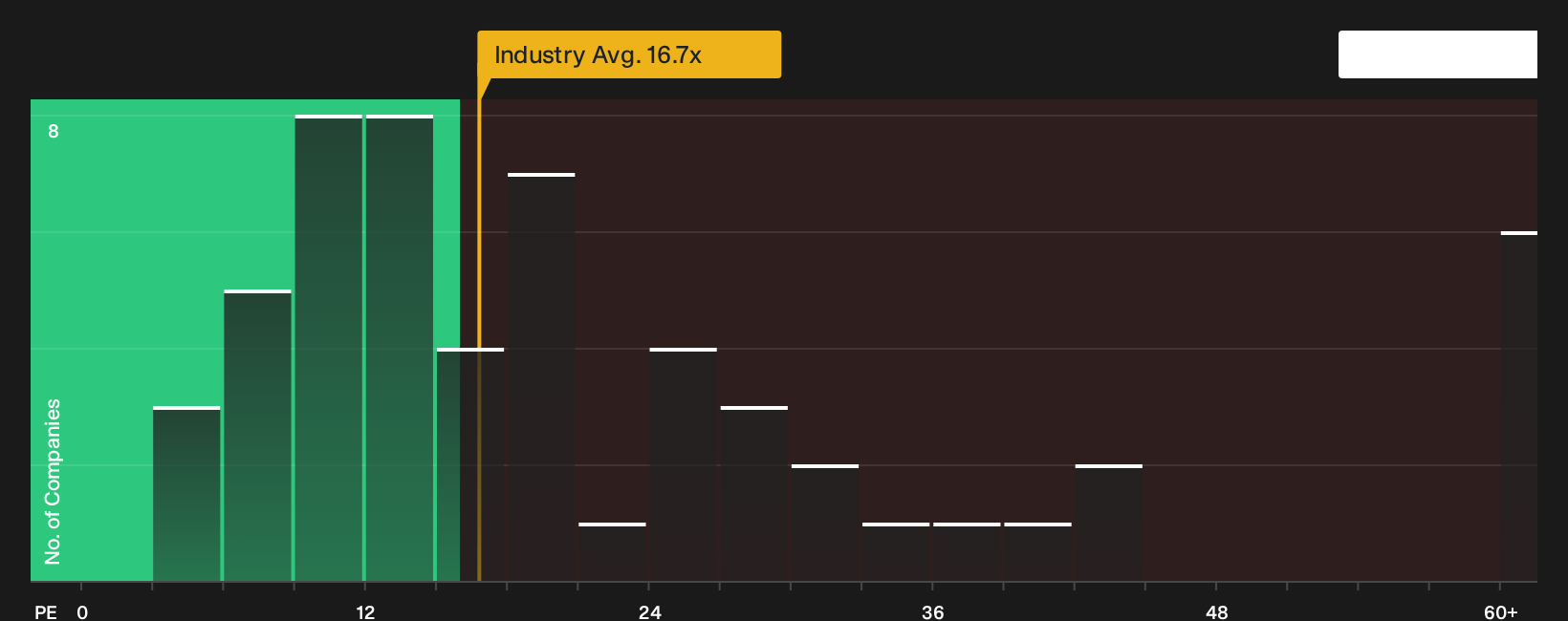Pick the bar for PE 30 to 33
The height and width of the screenshot is (621, 1568).
[825, 523]
